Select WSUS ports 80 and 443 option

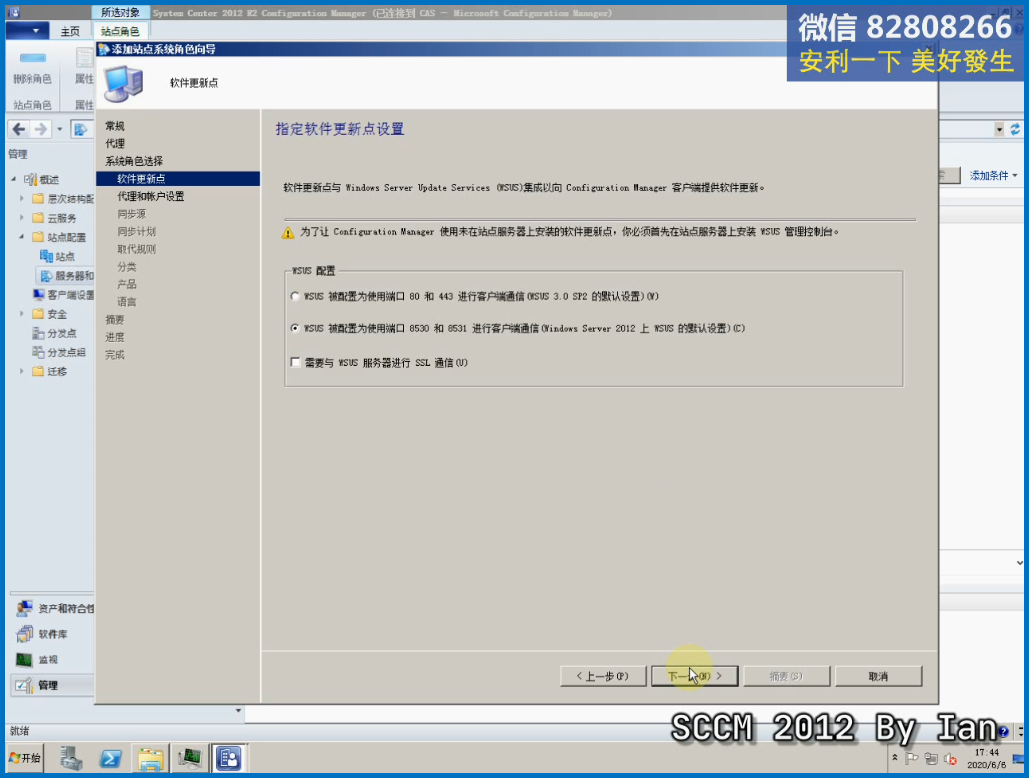point(295,297)
